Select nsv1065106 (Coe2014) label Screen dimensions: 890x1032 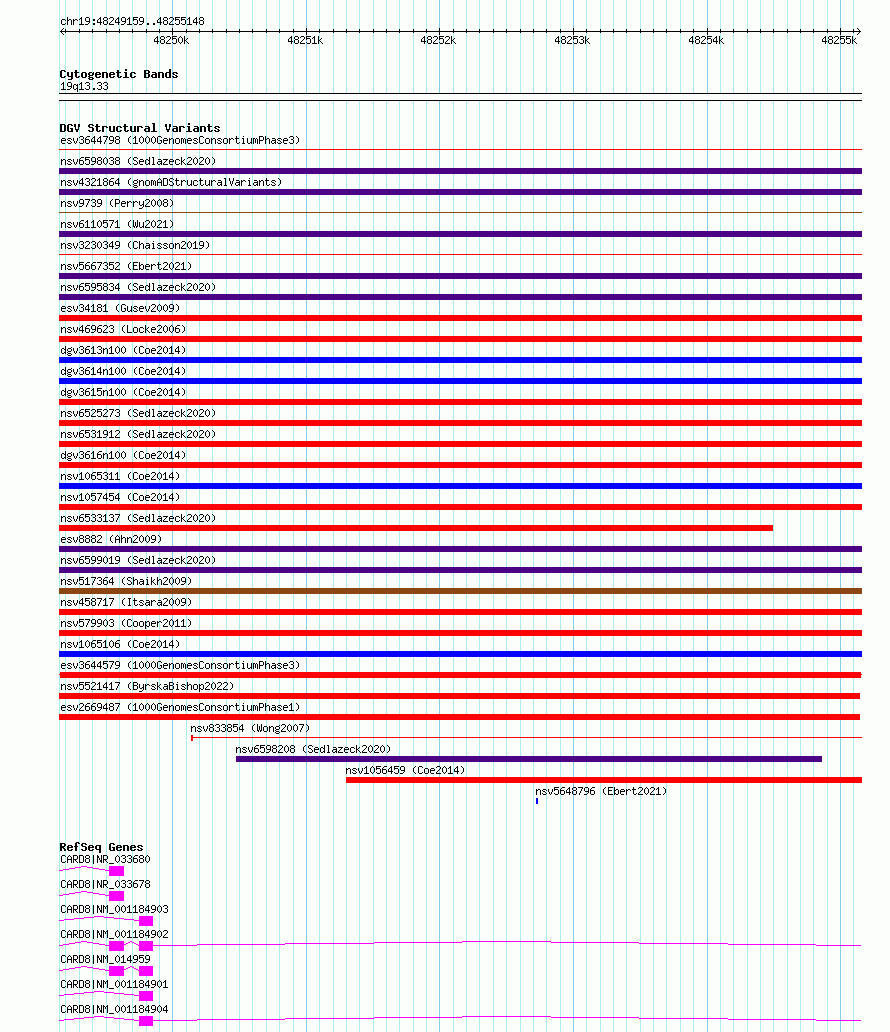(120, 645)
